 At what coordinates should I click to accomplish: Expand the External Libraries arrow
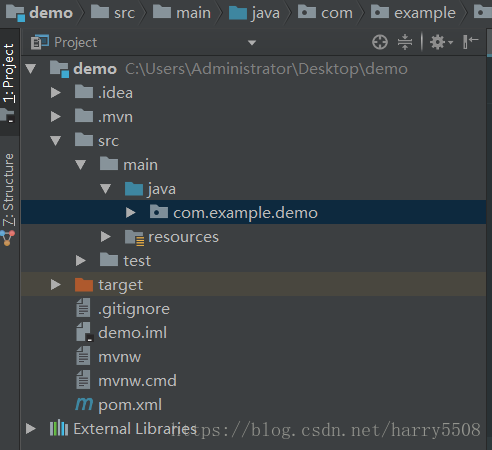[31, 428]
